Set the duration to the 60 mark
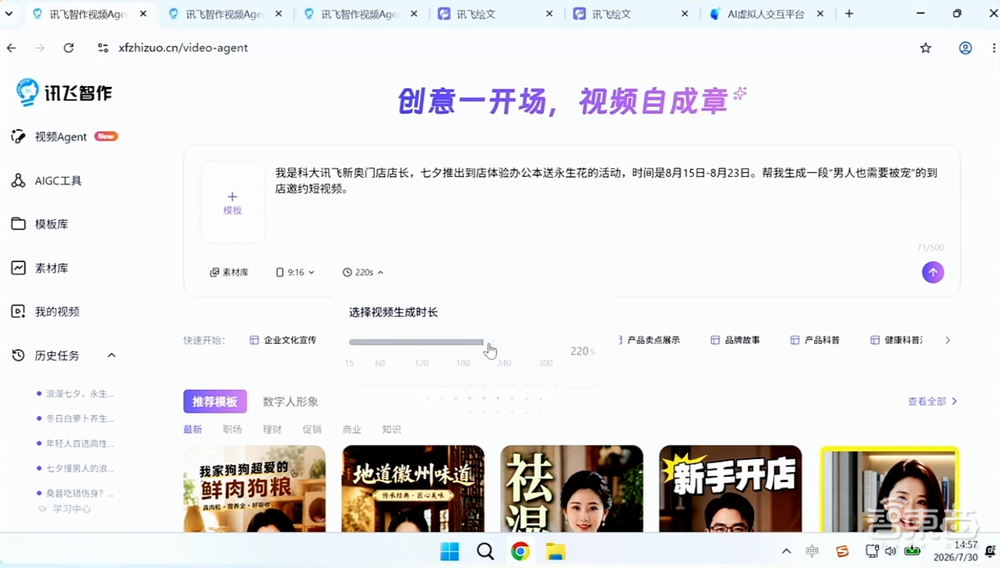 click(x=380, y=363)
